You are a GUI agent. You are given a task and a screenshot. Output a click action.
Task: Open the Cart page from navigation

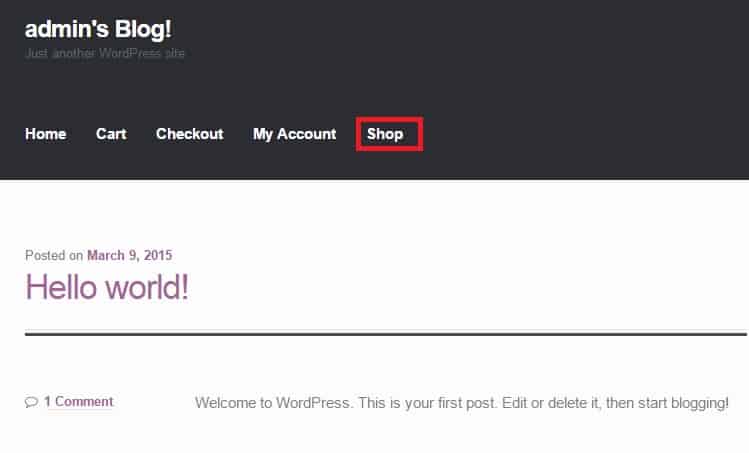coord(111,134)
